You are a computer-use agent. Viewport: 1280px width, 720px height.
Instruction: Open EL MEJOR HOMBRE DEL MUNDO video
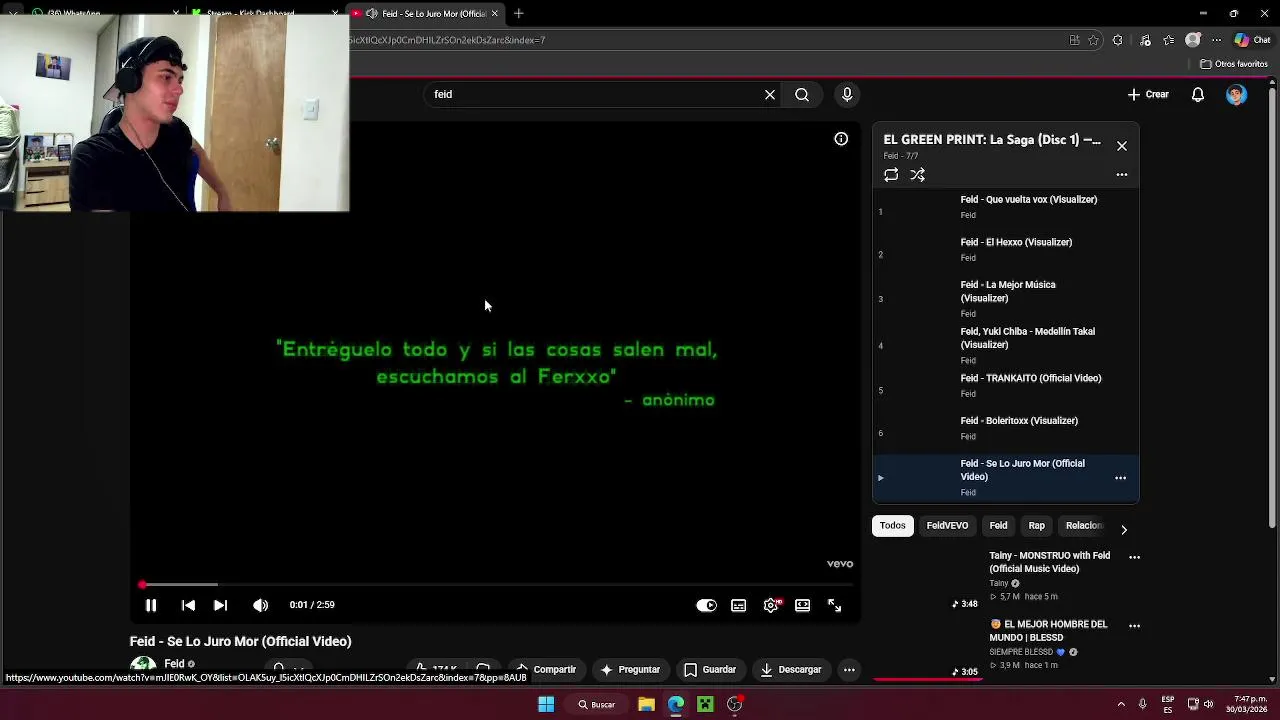click(1049, 631)
